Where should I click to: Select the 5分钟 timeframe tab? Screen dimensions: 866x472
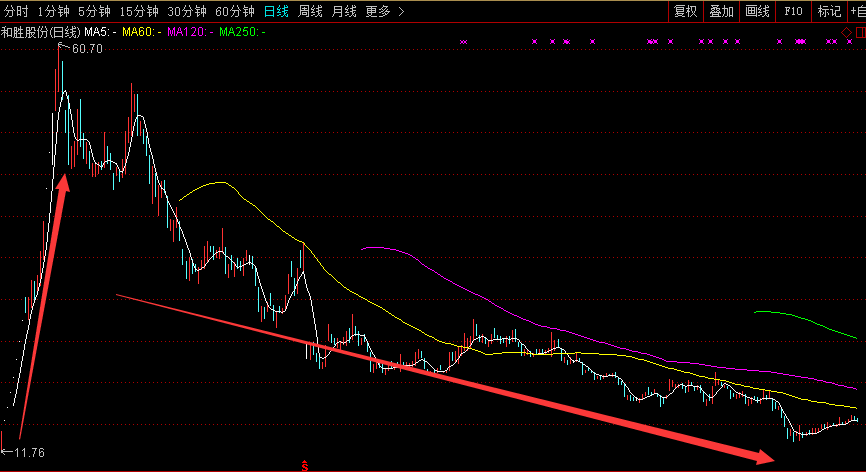click(x=94, y=11)
